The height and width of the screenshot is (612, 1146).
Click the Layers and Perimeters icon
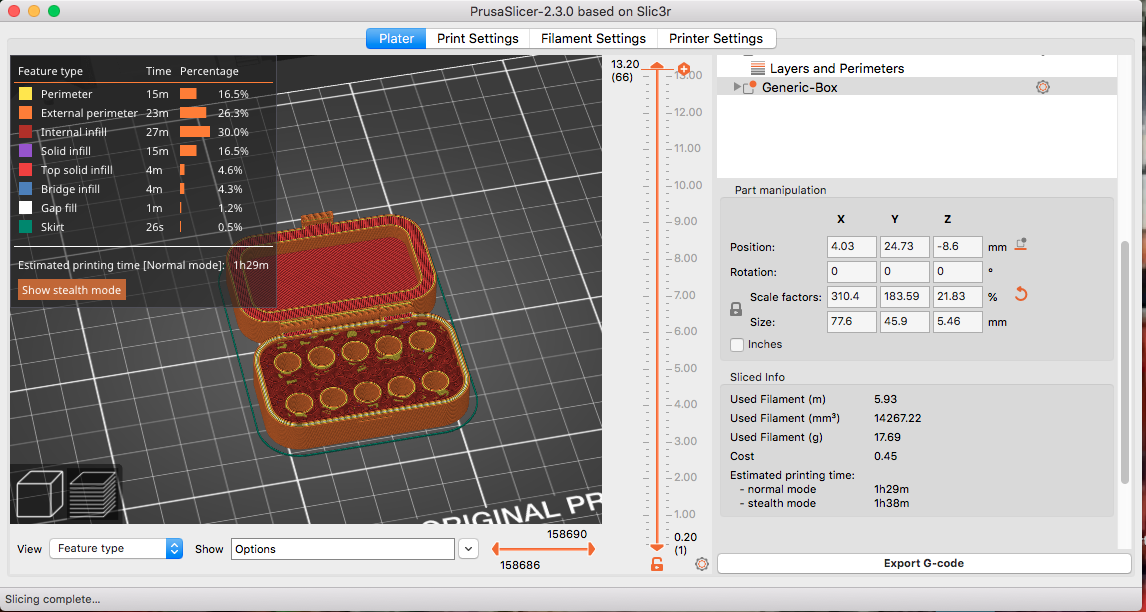pyautogui.click(x=758, y=68)
